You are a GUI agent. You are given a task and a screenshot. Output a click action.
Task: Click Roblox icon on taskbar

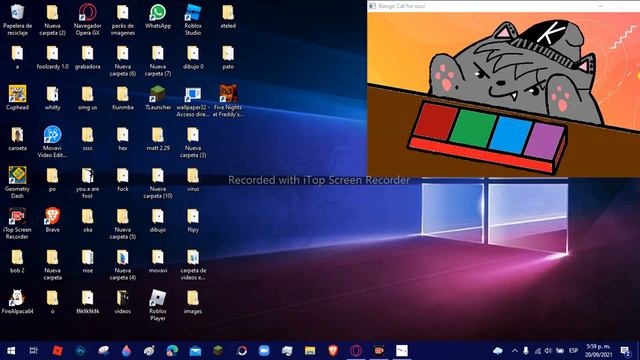pos(58,351)
